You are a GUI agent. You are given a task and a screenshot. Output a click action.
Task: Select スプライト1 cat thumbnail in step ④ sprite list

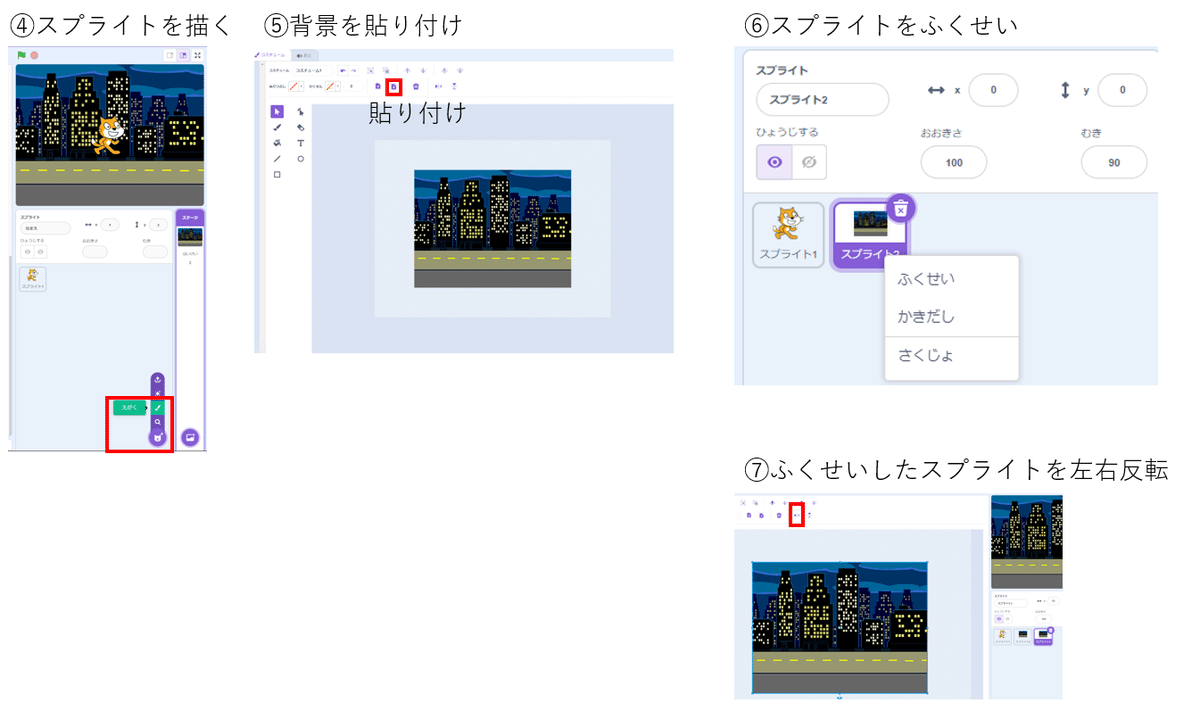(32, 280)
